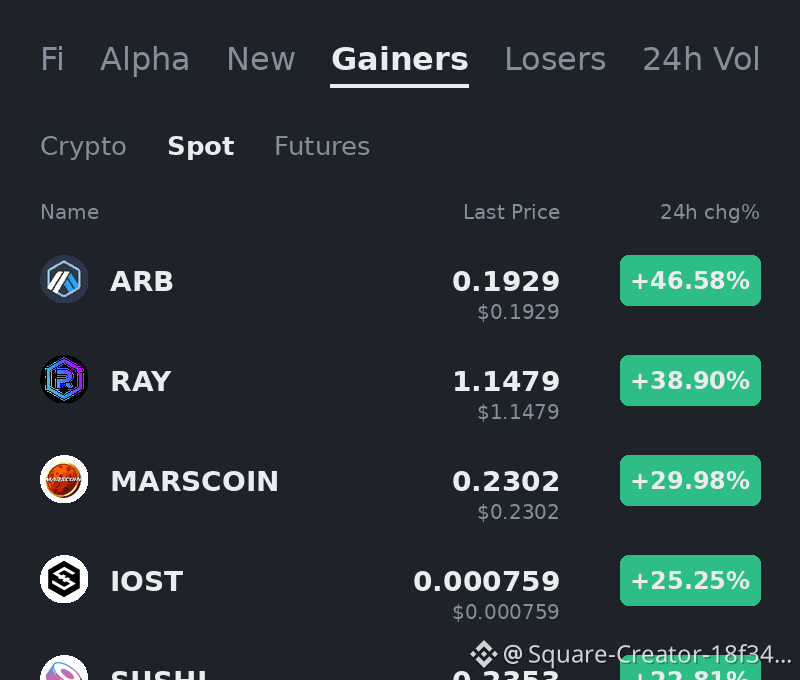The image size is (800, 680).
Task: Select the 24h Vol tab
Action: (701, 59)
